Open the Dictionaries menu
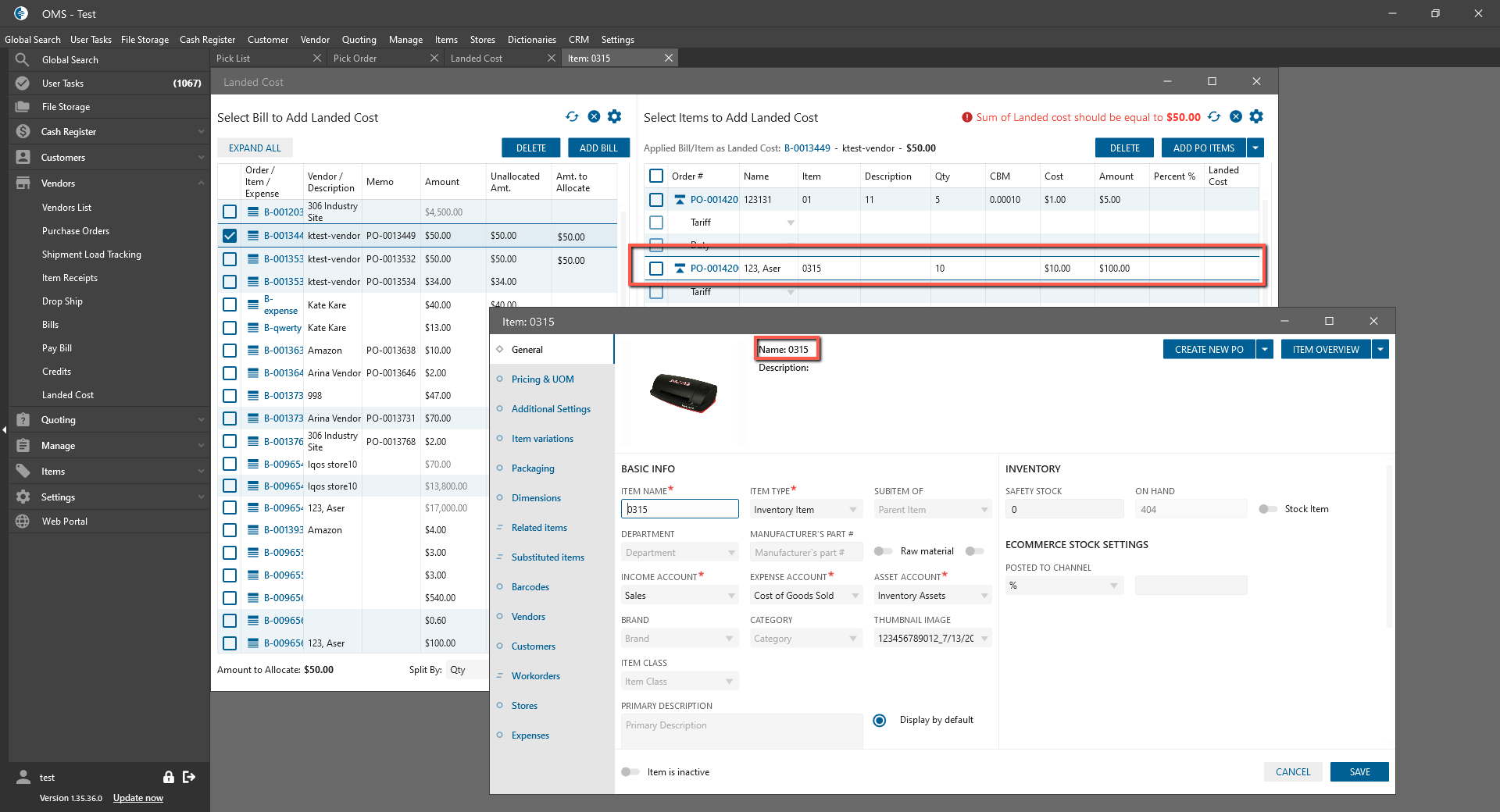Screen dimensions: 1500x812 [x=531, y=40]
